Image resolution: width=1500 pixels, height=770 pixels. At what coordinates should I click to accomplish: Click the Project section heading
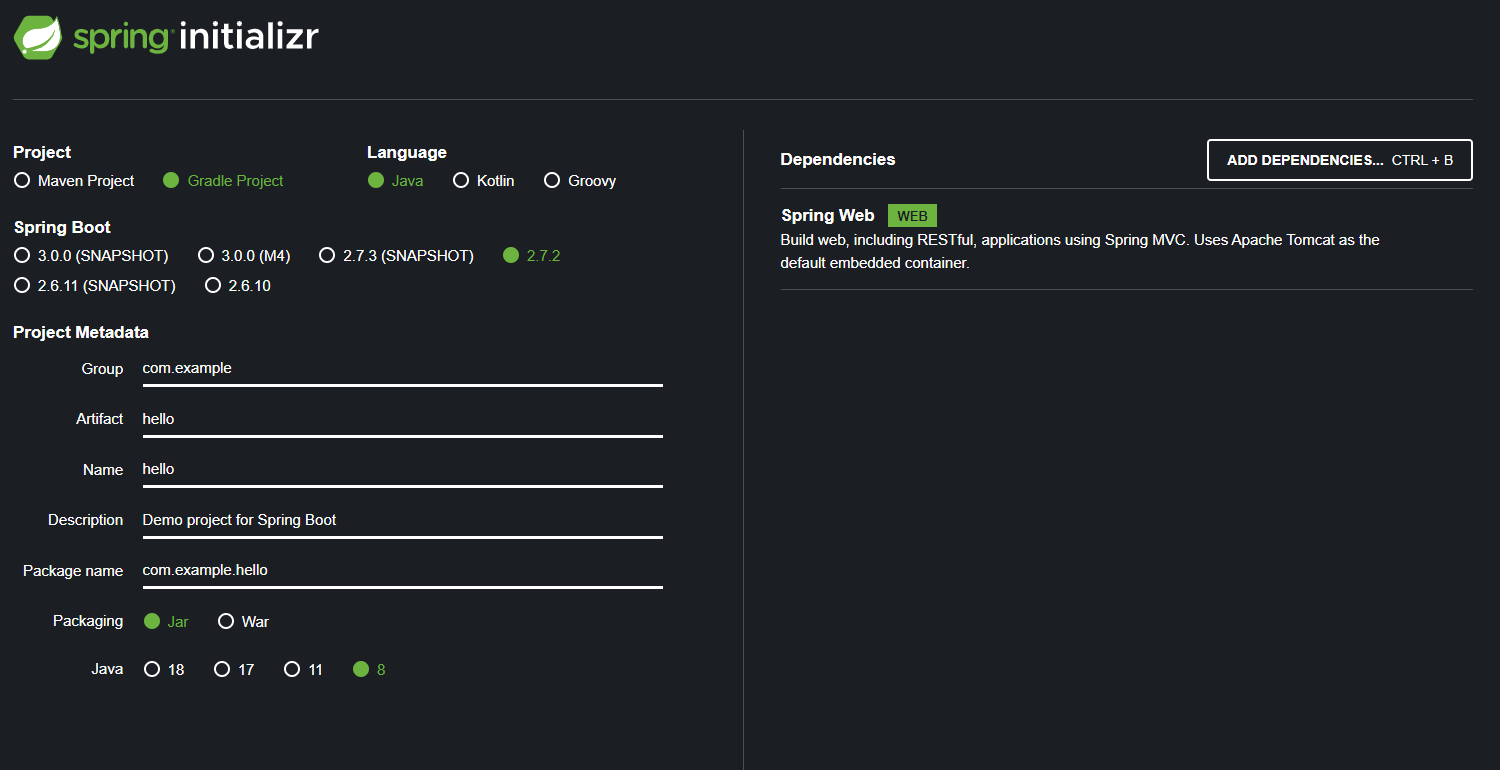pyautogui.click(x=42, y=153)
